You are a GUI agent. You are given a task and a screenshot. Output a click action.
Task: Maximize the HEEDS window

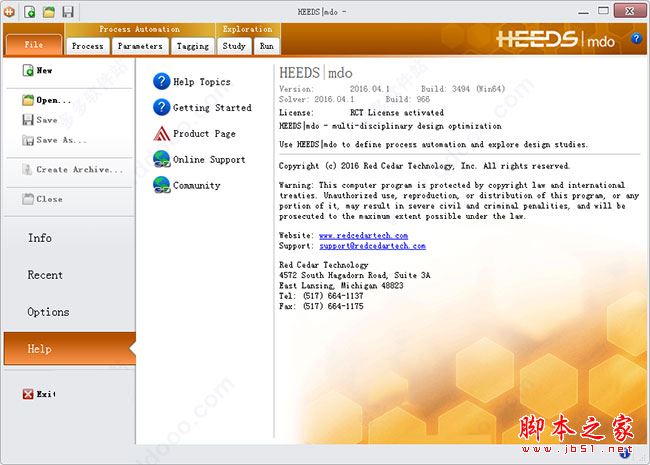tap(604, 11)
